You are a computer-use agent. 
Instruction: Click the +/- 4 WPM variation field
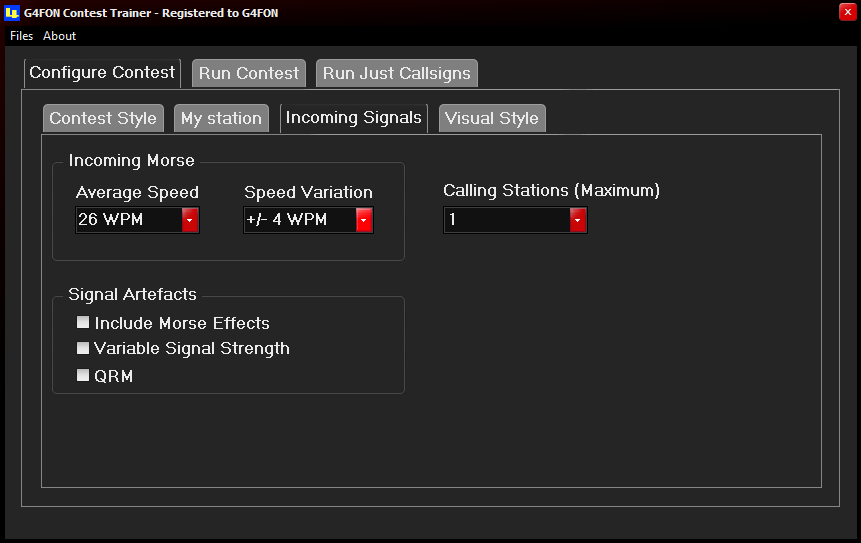click(x=300, y=220)
